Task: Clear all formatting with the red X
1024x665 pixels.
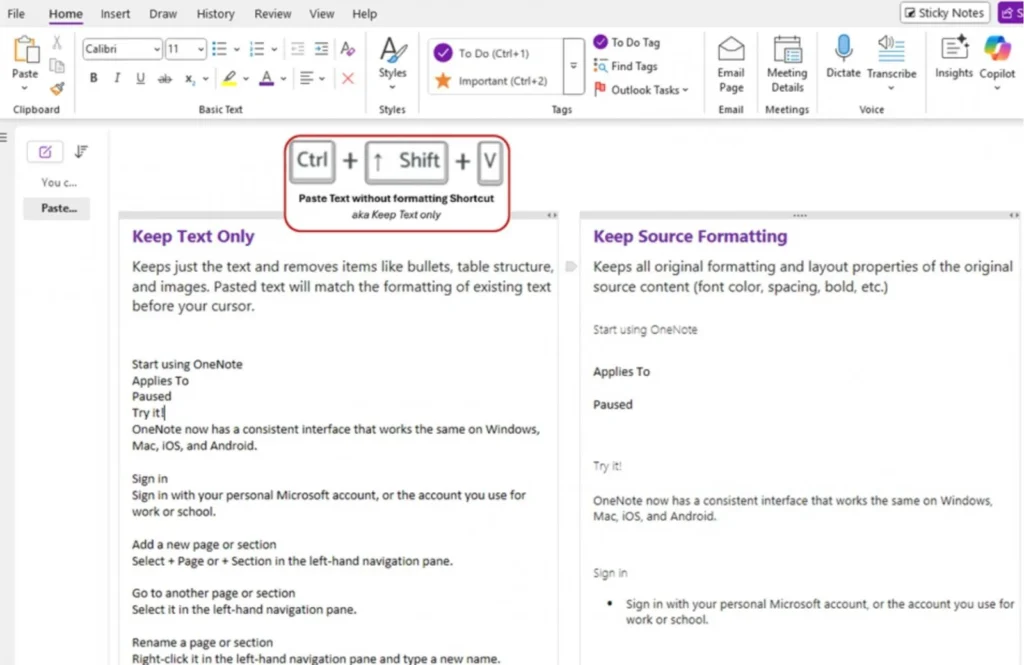Action: [x=347, y=78]
